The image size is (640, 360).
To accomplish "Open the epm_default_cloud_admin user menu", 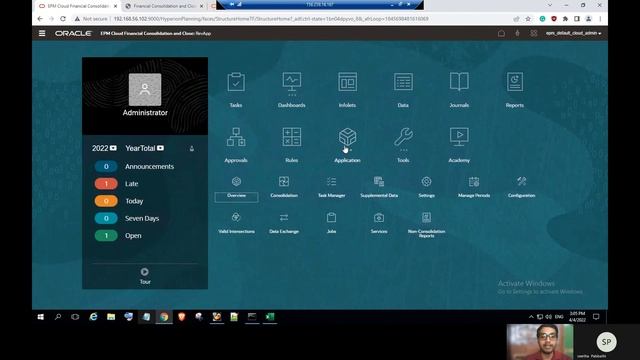I will [x=573, y=33].
